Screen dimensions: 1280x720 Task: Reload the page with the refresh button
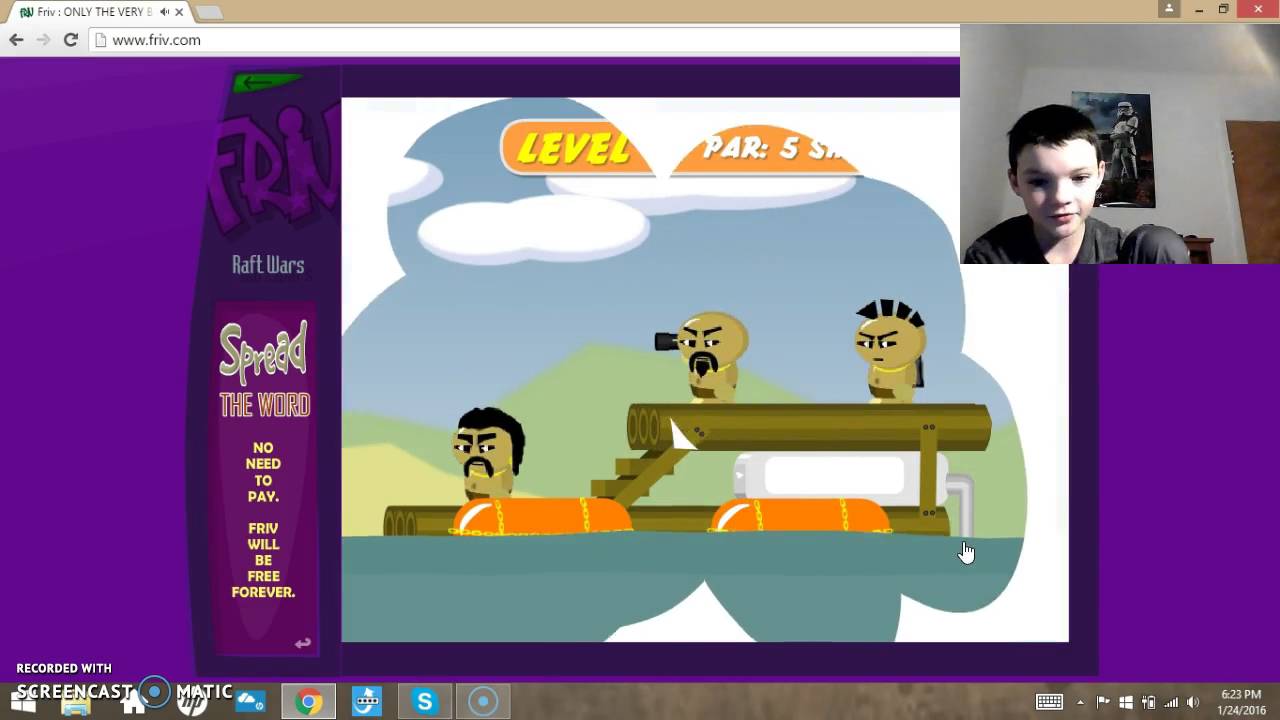(x=70, y=40)
